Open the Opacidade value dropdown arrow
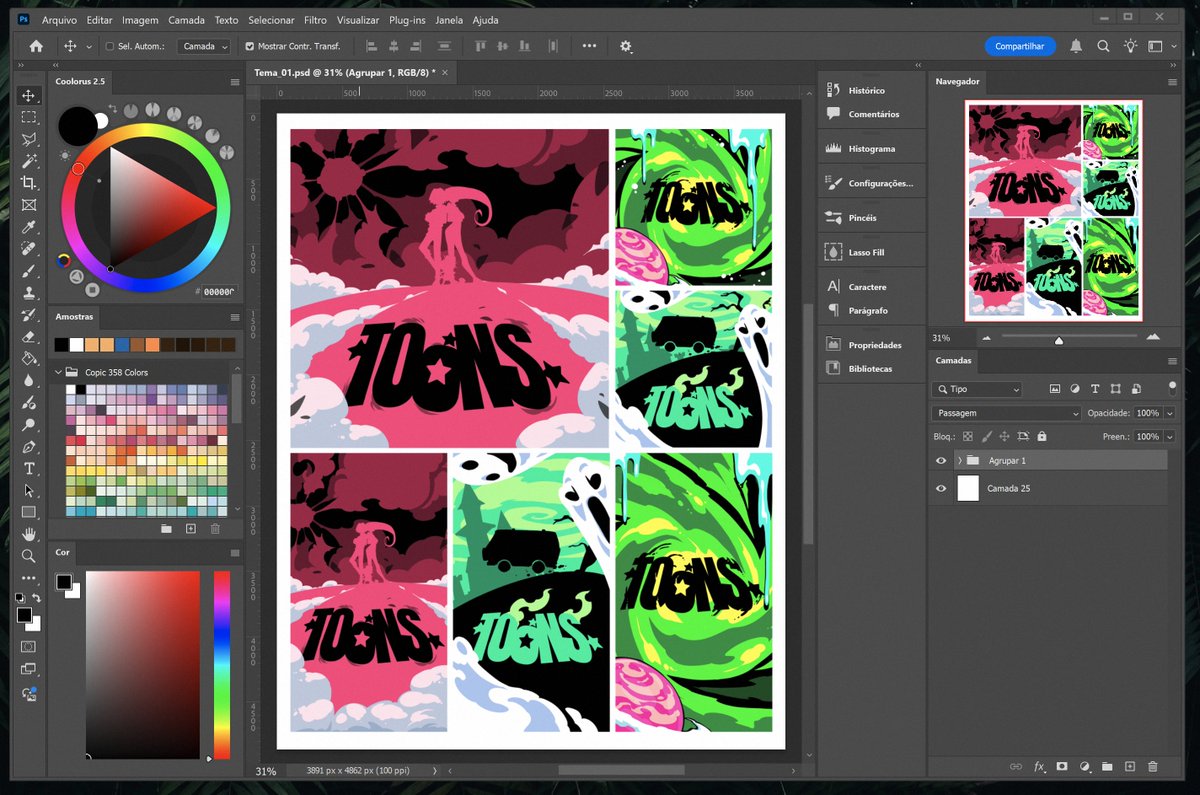1200x795 pixels. [1169, 413]
